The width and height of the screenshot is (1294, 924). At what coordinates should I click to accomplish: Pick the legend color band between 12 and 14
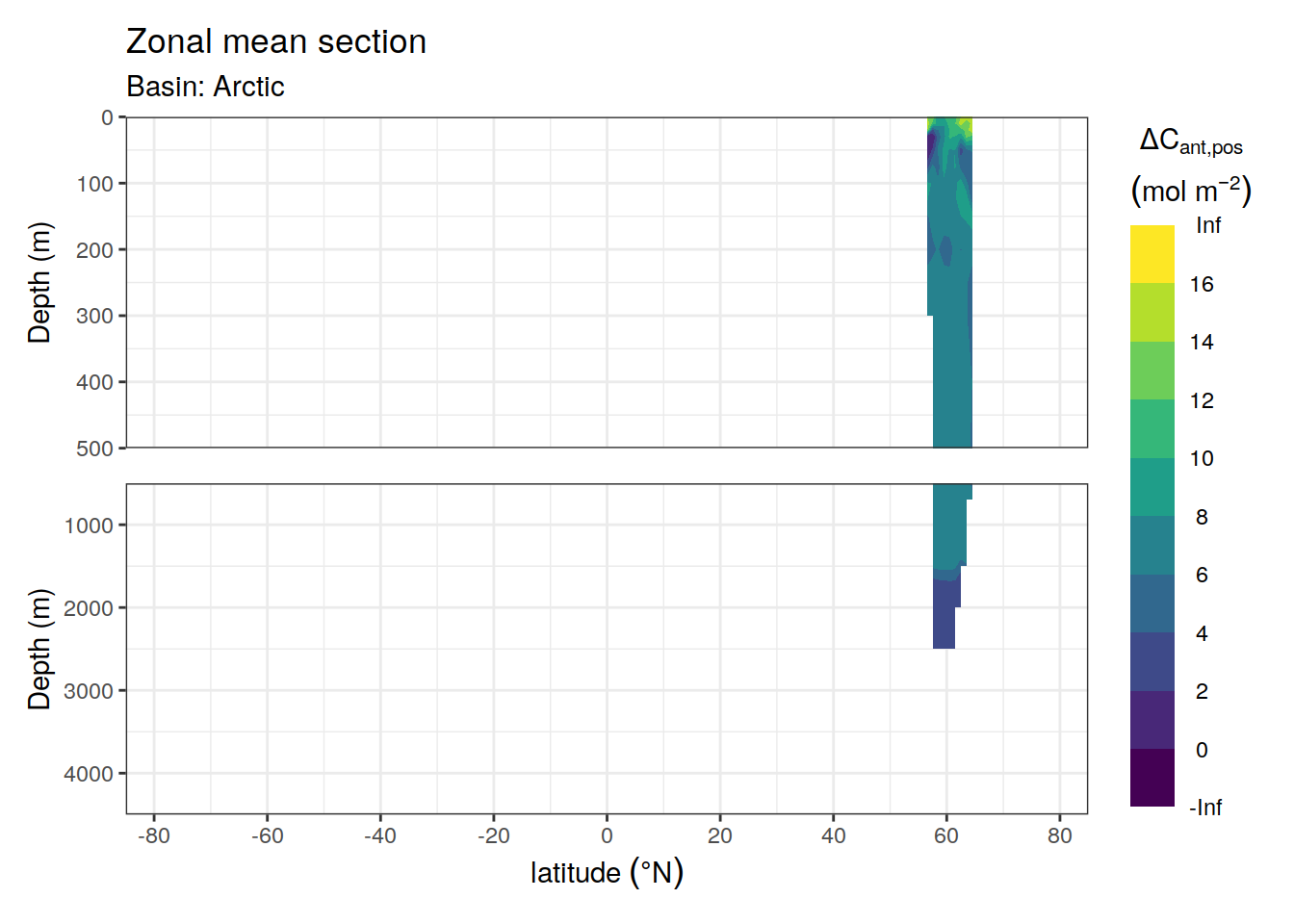pos(1152,371)
